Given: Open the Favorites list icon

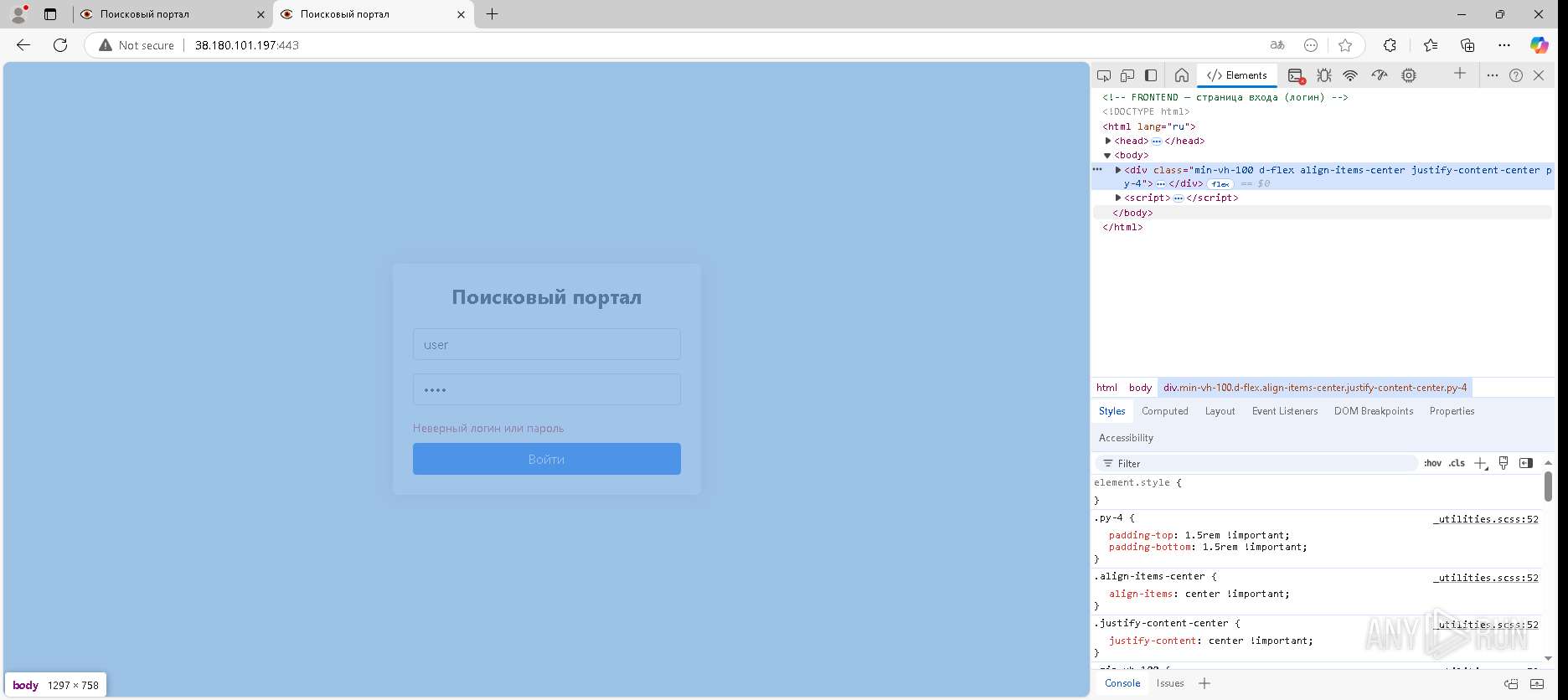Looking at the screenshot, I should pyautogui.click(x=1430, y=45).
